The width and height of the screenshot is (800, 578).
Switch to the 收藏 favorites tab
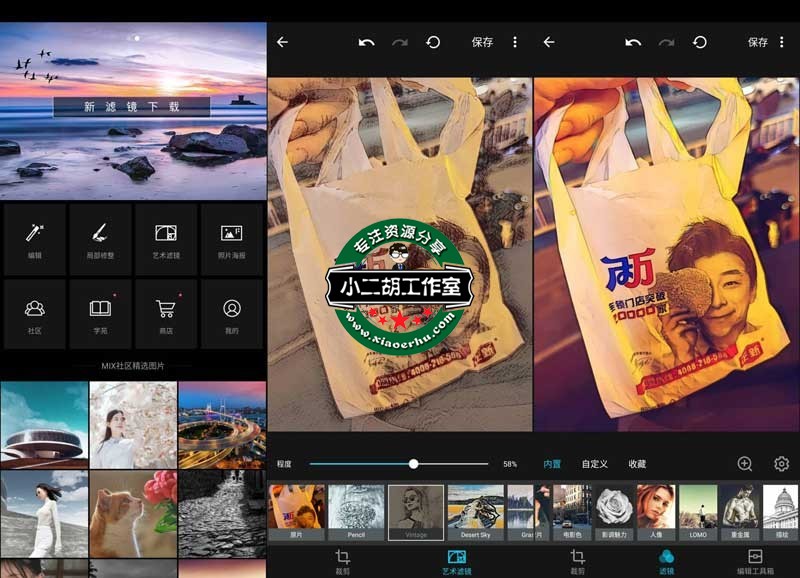click(637, 464)
